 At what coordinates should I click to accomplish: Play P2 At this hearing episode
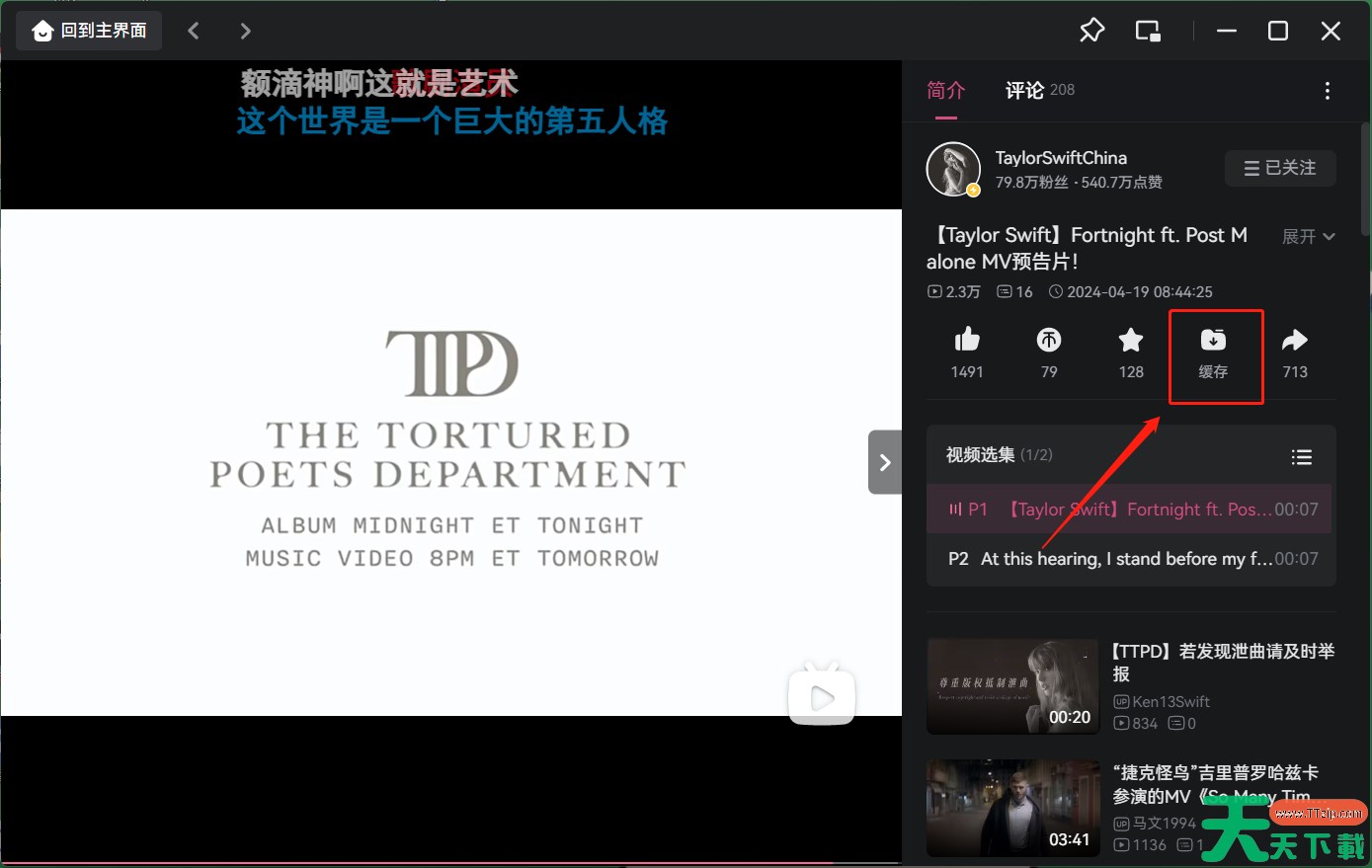click(x=1129, y=559)
